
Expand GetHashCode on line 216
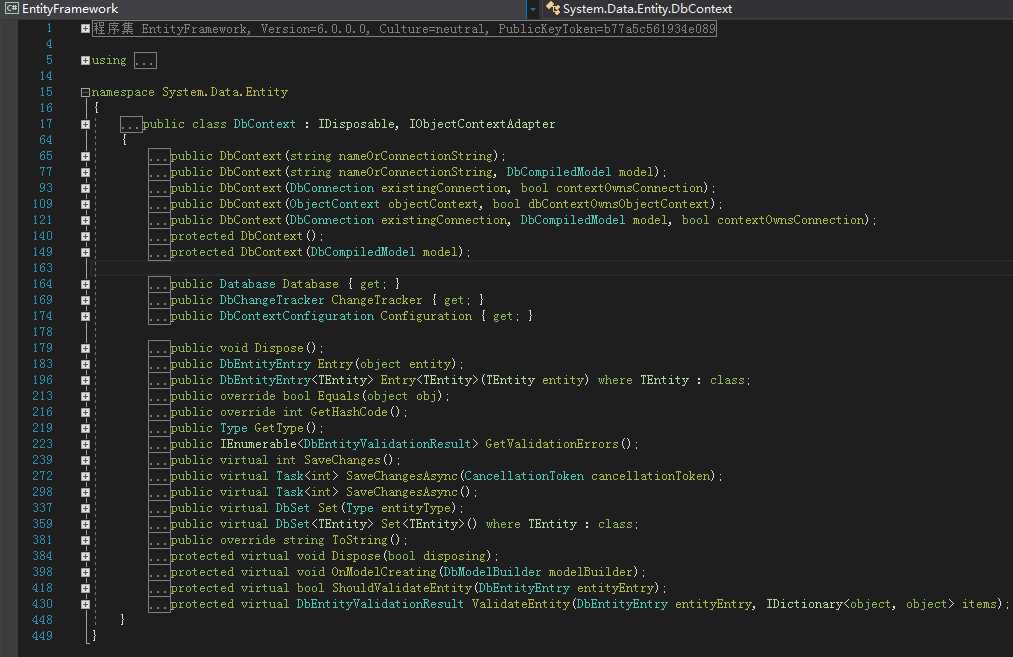click(85, 412)
